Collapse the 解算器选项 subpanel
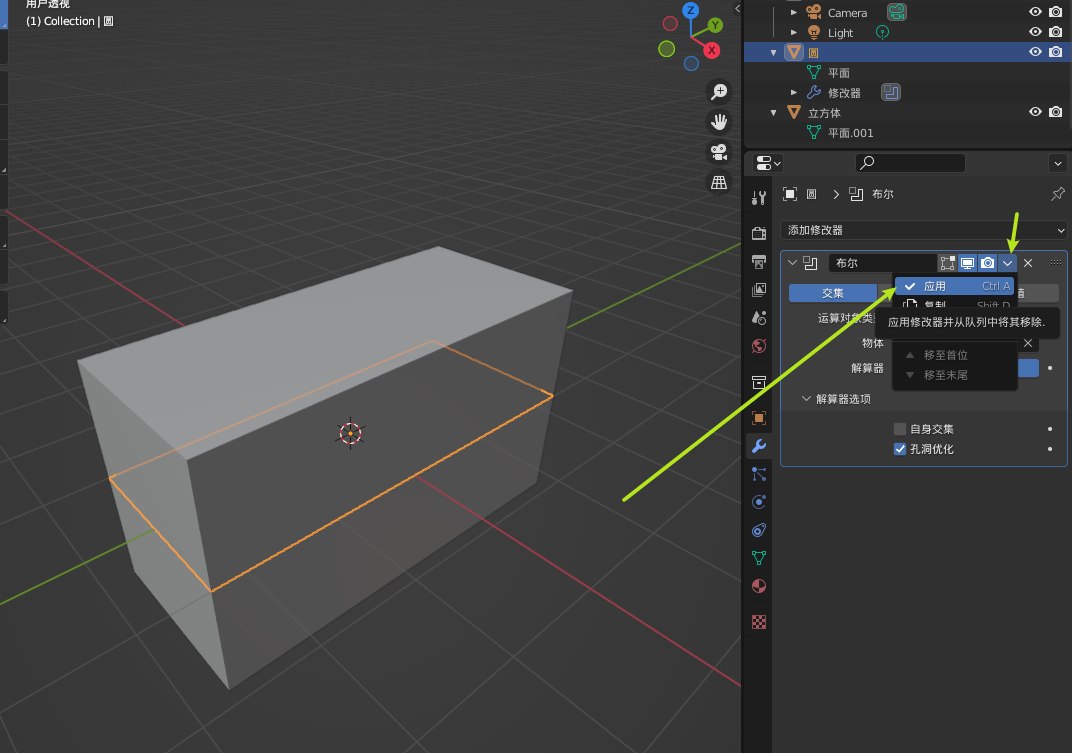 (806, 399)
